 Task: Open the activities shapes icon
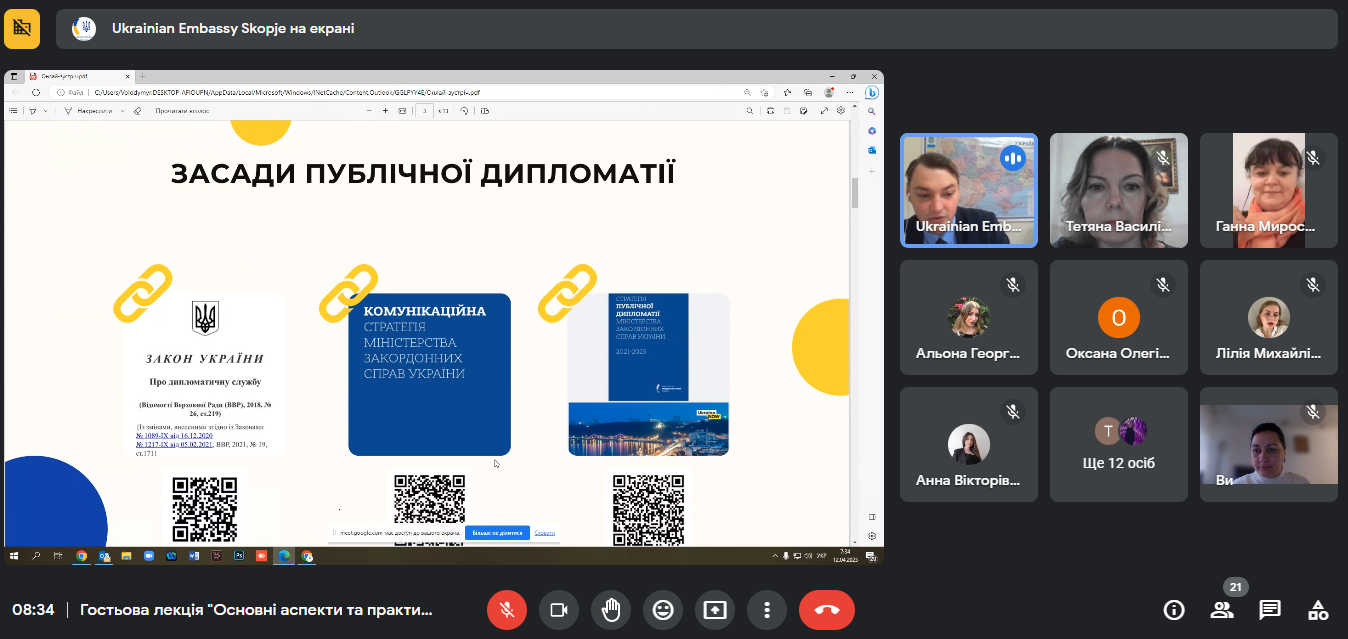click(1318, 610)
